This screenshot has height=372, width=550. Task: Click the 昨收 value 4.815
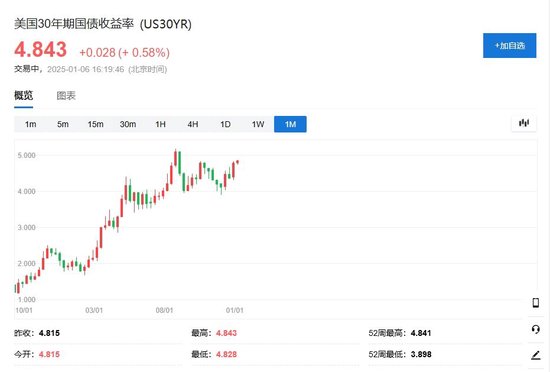[49, 333]
